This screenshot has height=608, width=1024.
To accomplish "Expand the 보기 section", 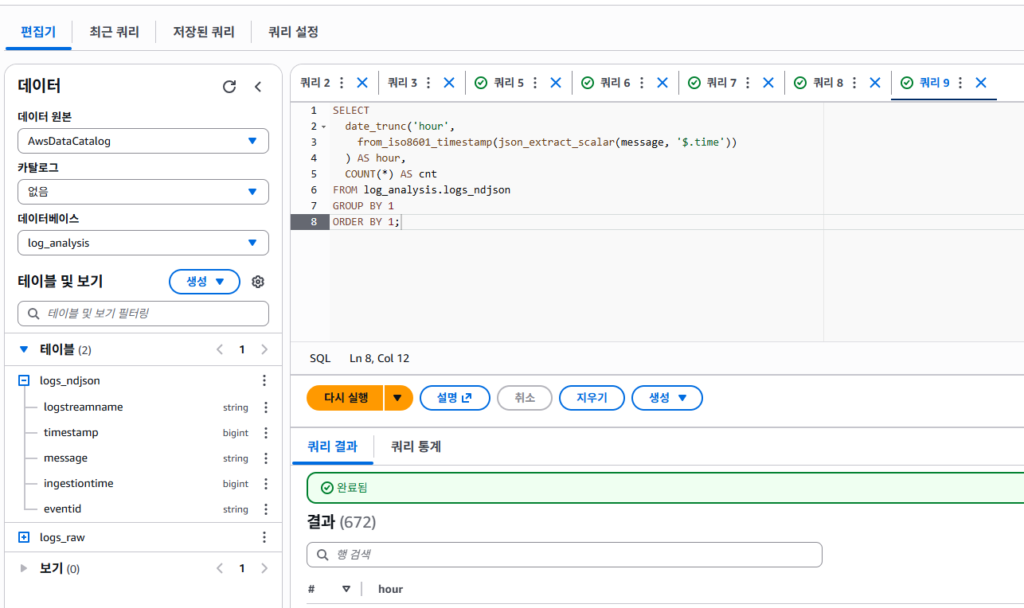I will coord(24,569).
